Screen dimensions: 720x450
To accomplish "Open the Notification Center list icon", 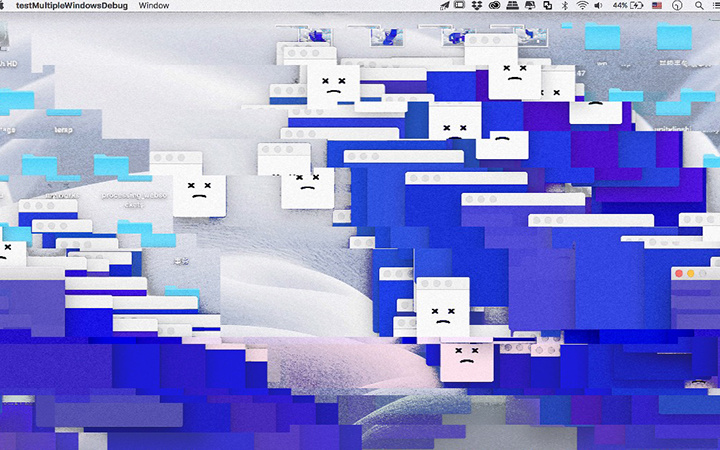I will [x=716, y=5].
